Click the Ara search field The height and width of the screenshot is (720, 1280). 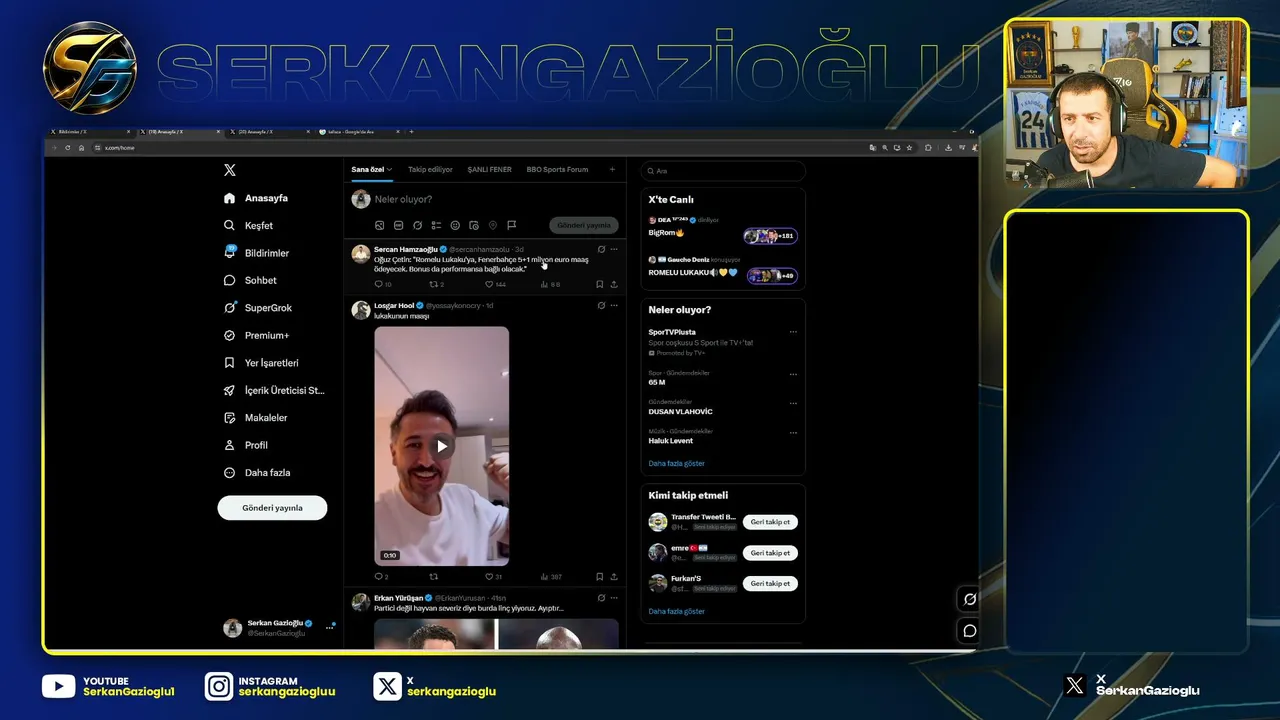[723, 171]
